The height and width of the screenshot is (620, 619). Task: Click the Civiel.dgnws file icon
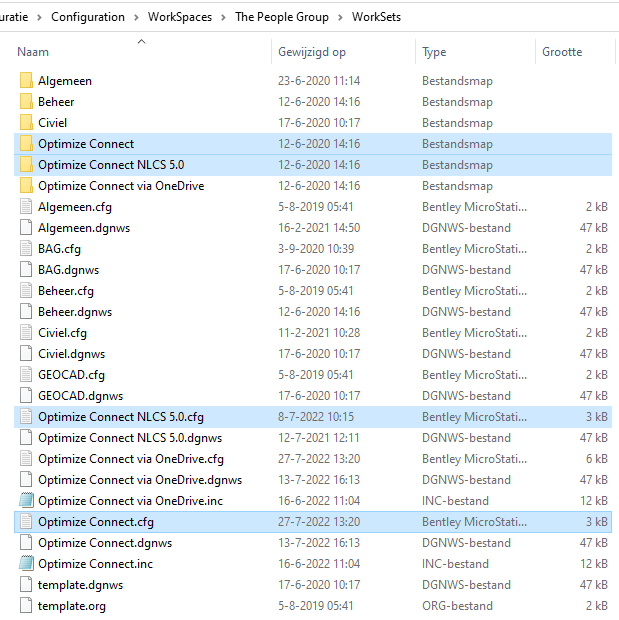tap(26, 353)
